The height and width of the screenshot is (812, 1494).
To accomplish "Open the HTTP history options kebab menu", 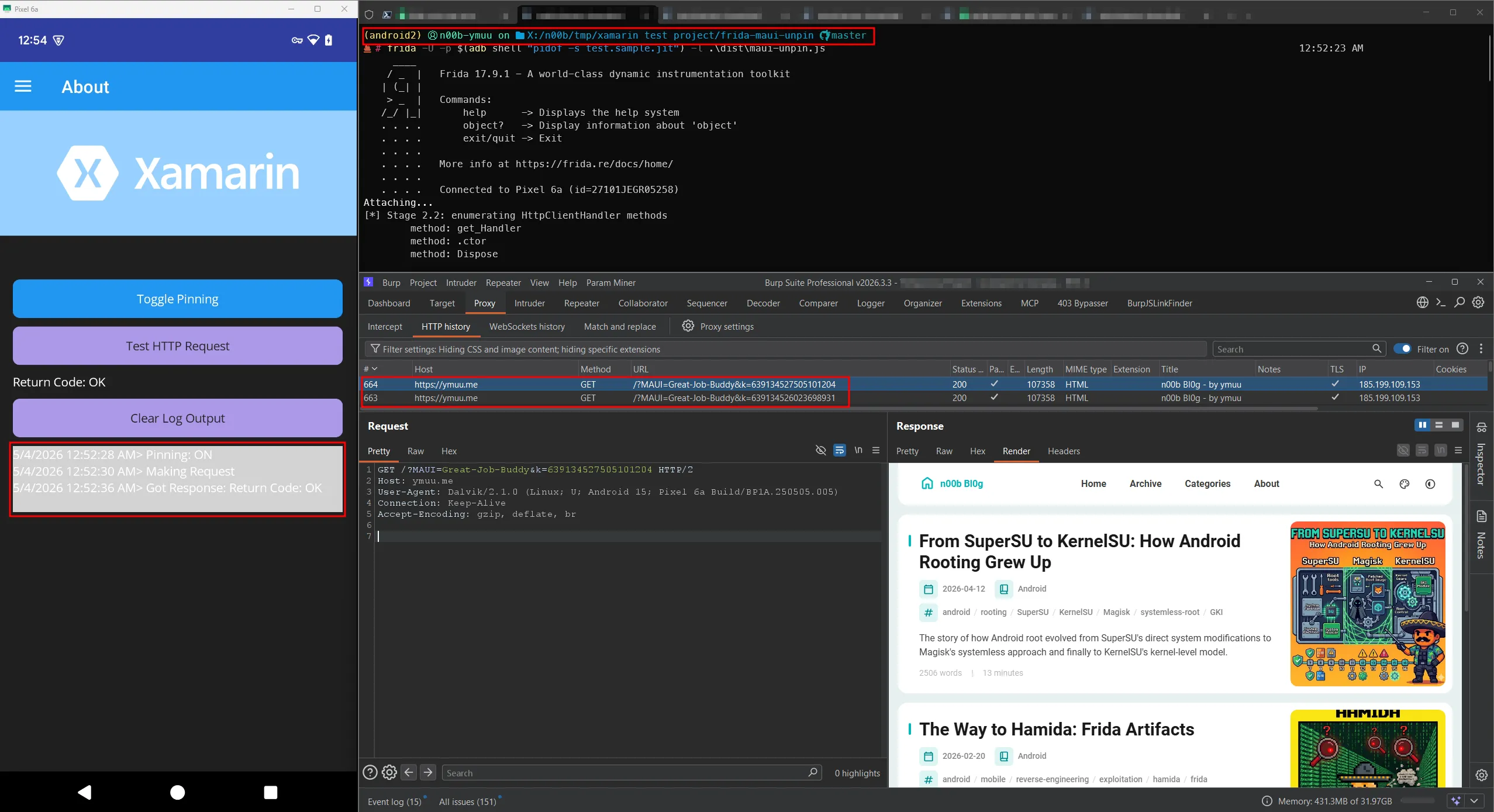I will pos(1481,349).
